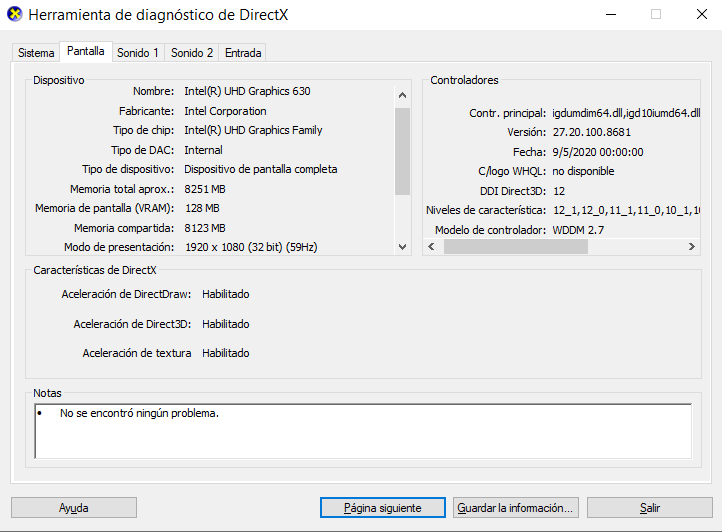Click the Salir button
This screenshot has height=532, width=722.
[x=650, y=508]
